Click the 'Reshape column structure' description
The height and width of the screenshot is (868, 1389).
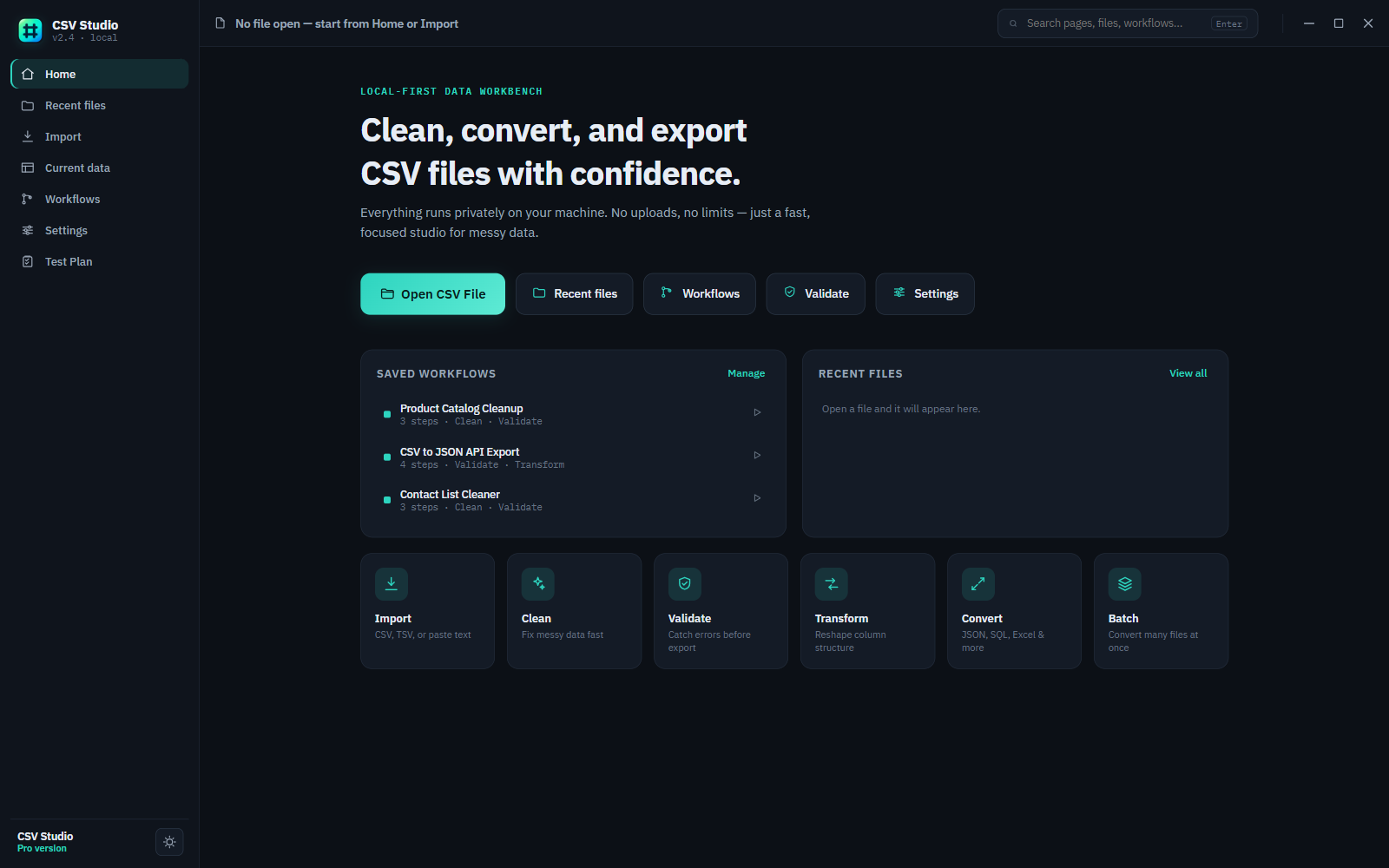851,641
